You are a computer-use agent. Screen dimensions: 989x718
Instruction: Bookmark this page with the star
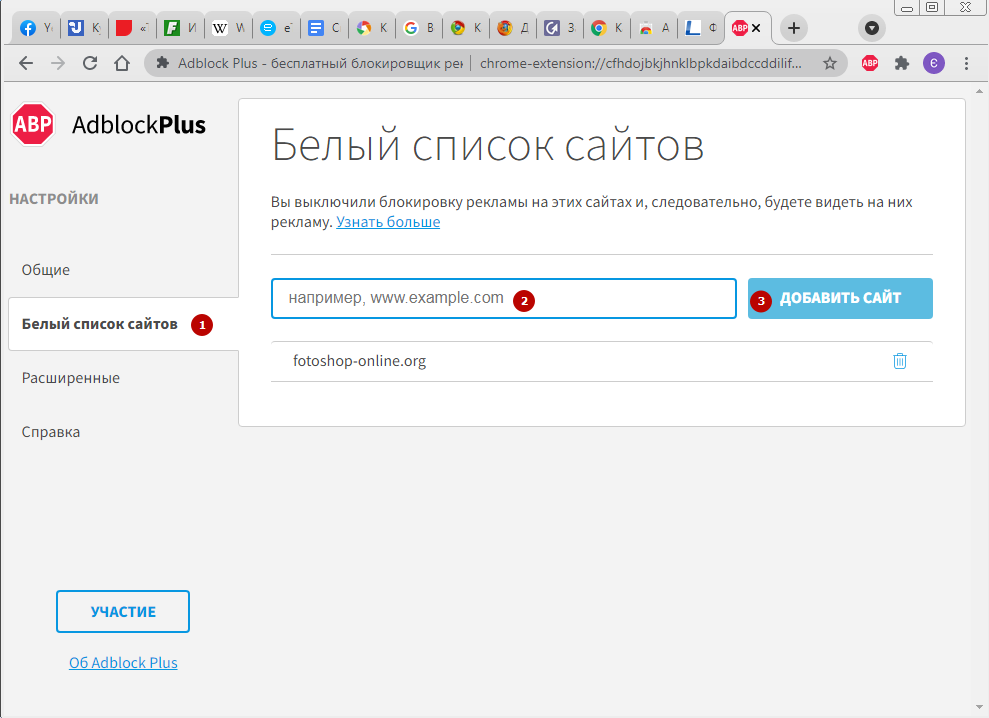(x=830, y=63)
